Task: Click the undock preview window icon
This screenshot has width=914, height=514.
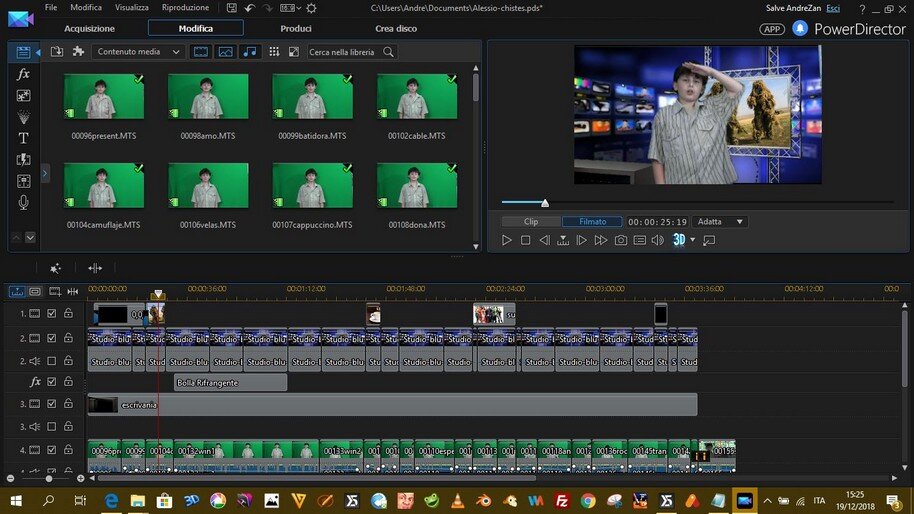Action: tap(709, 240)
